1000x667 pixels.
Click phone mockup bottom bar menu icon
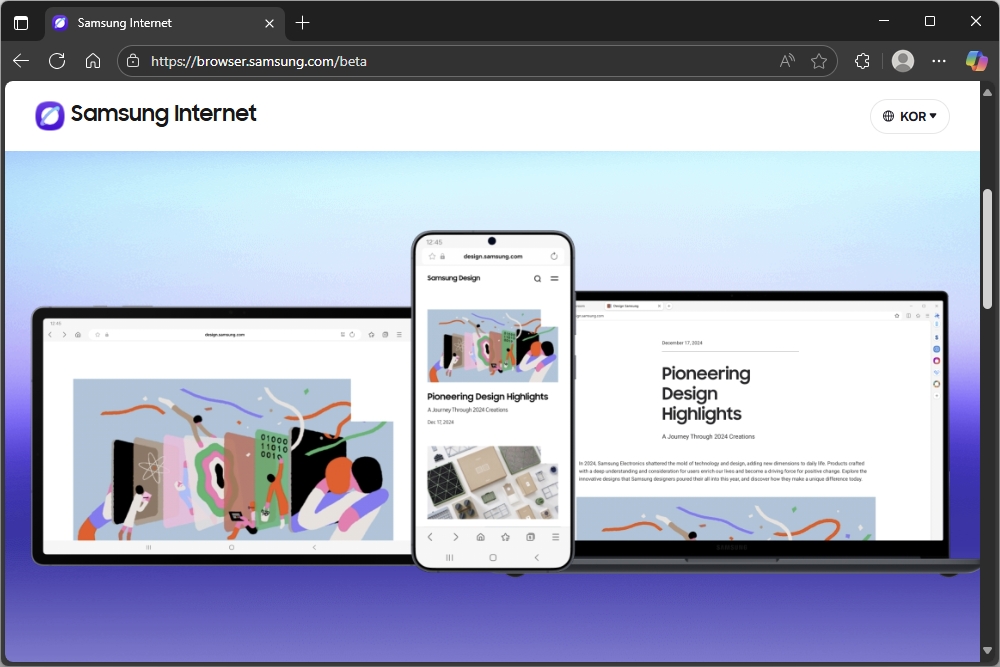(x=555, y=537)
